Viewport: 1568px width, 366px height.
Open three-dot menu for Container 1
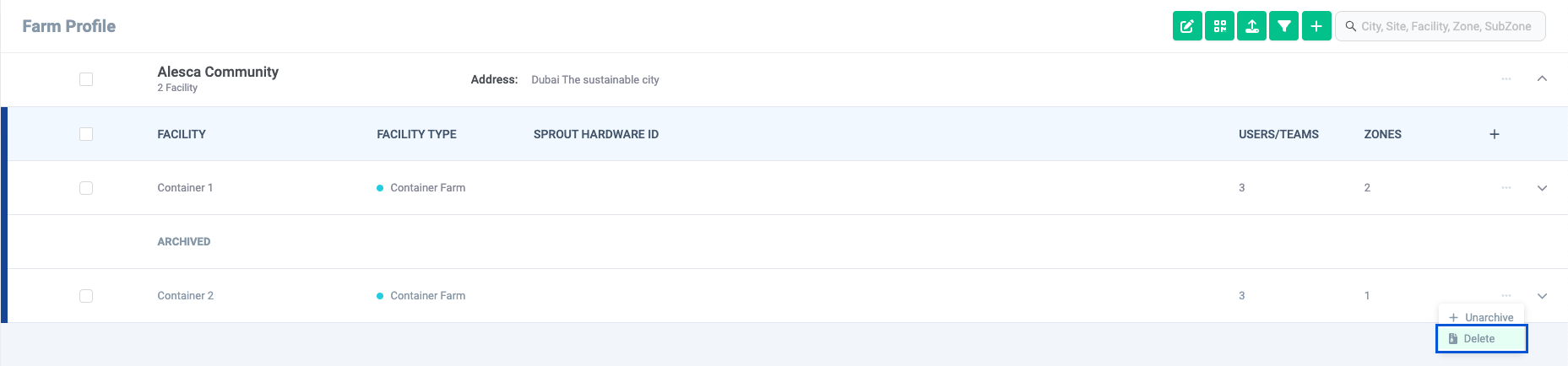pyautogui.click(x=1506, y=187)
